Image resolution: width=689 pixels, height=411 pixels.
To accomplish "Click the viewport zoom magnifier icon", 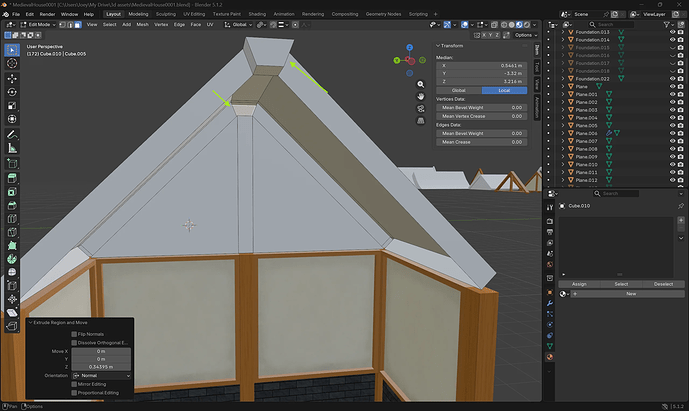I will point(421,84).
